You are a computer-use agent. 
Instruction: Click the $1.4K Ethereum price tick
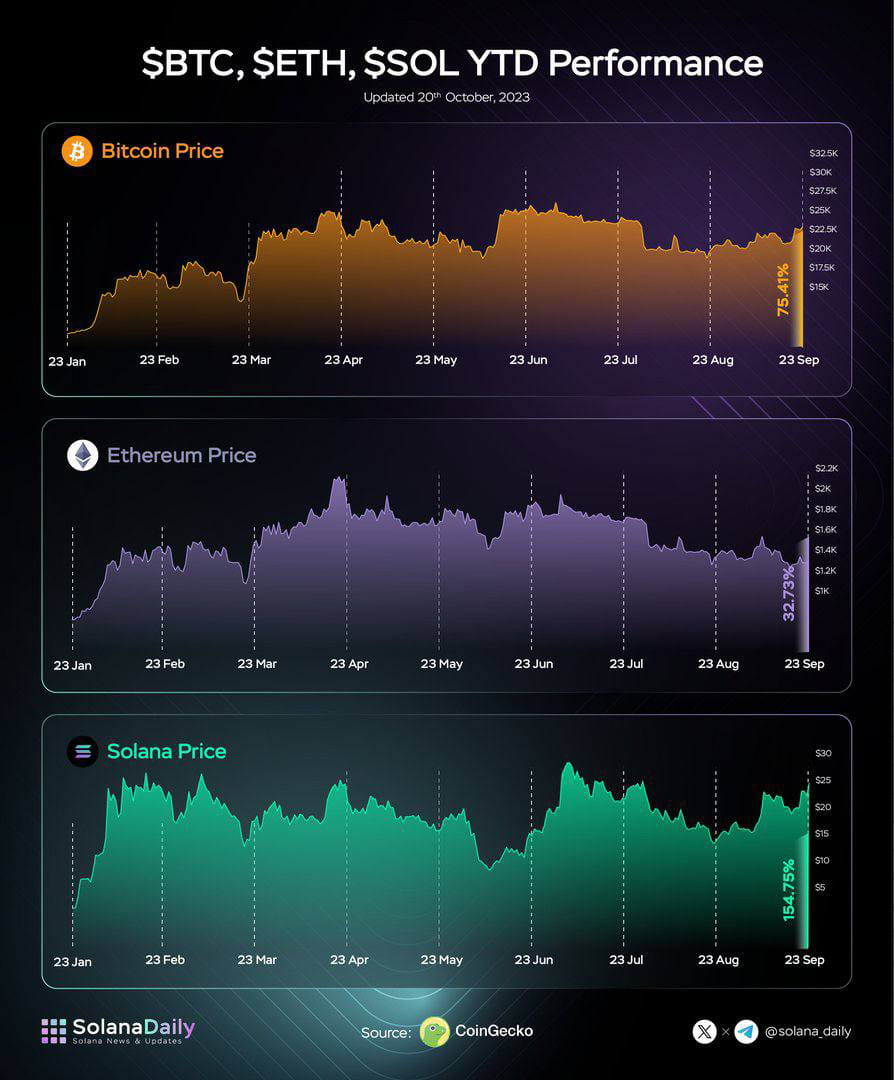826,550
